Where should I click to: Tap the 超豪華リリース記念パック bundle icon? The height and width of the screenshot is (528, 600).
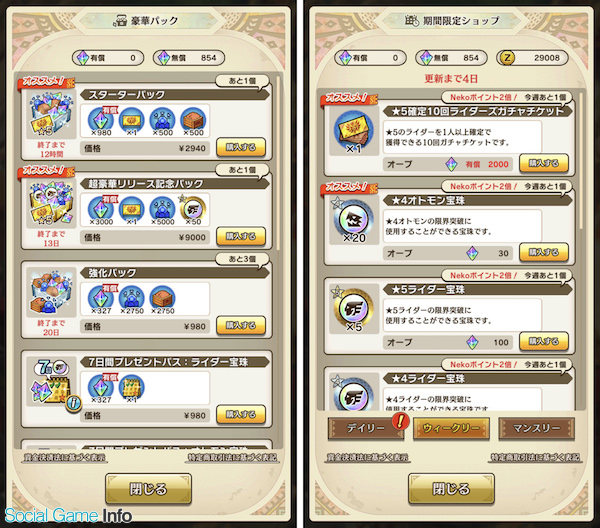(x=51, y=202)
